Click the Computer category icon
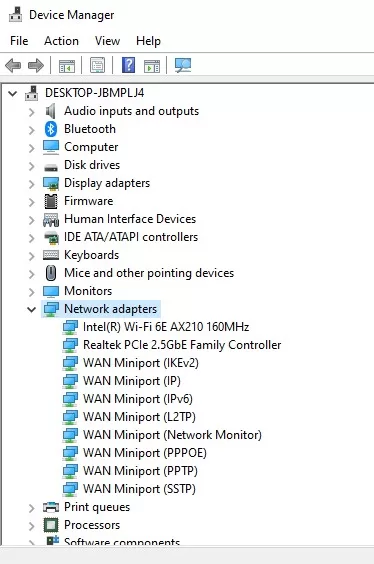The height and width of the screenshot is (564, 374). (51, 147)
